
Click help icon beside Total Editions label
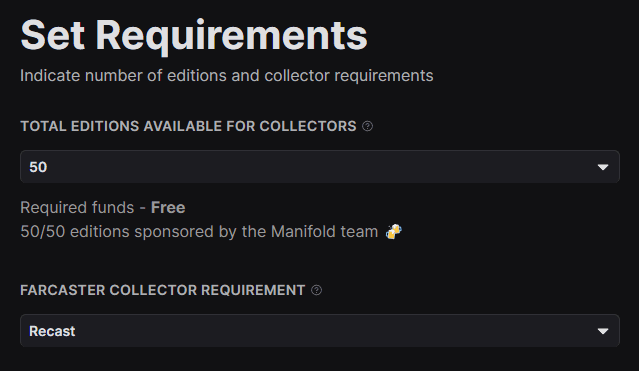[367, 126]
